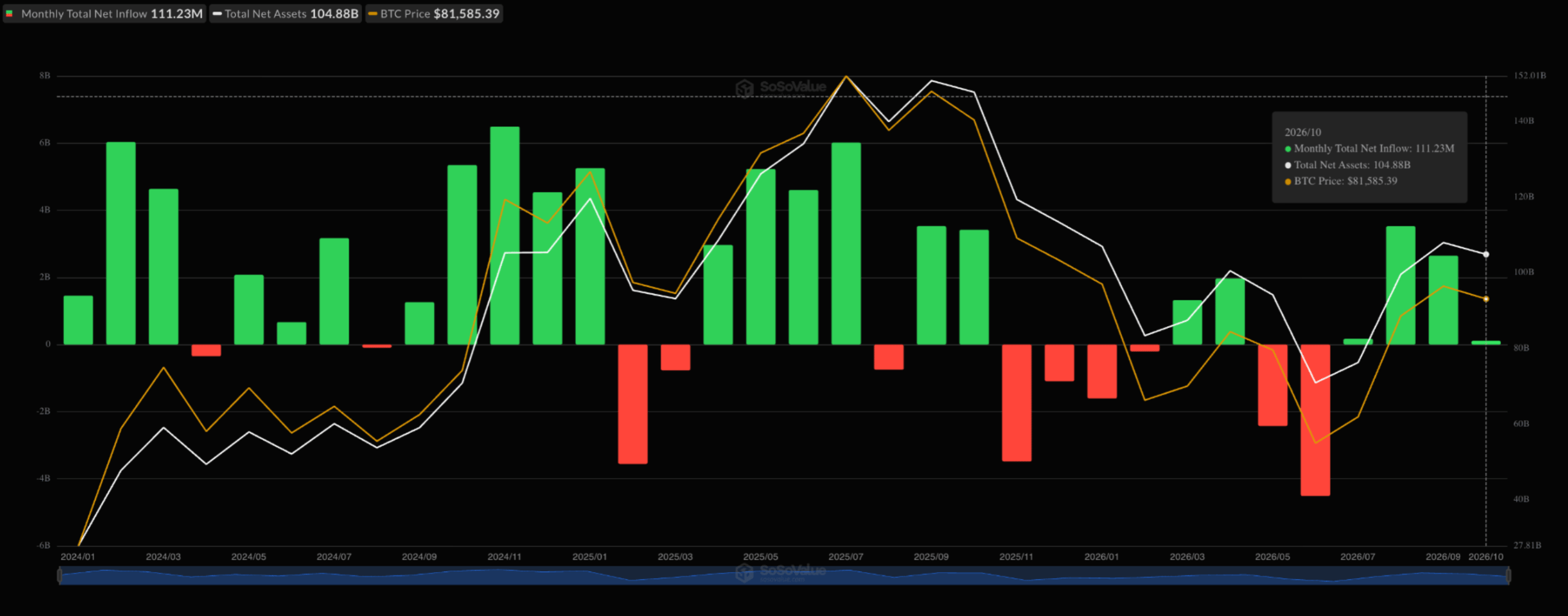Image resolution: width=1568 pixels, height=616 pixels.
Task: Click the 2025/05 x-axis label
Action: (x=760, y=557)
